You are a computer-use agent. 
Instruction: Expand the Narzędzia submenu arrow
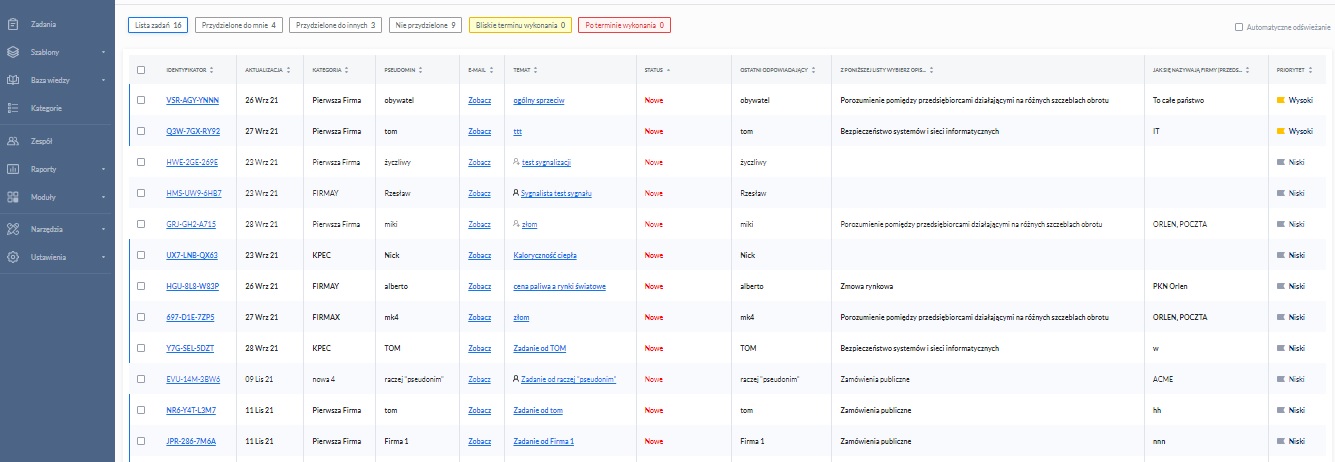coord(103,229)
